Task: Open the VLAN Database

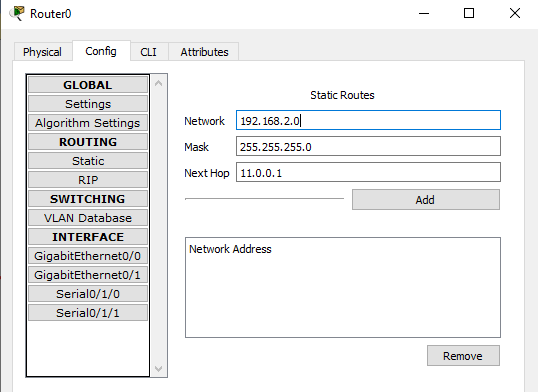Action: pyautogui.click(x=88, y=218)
